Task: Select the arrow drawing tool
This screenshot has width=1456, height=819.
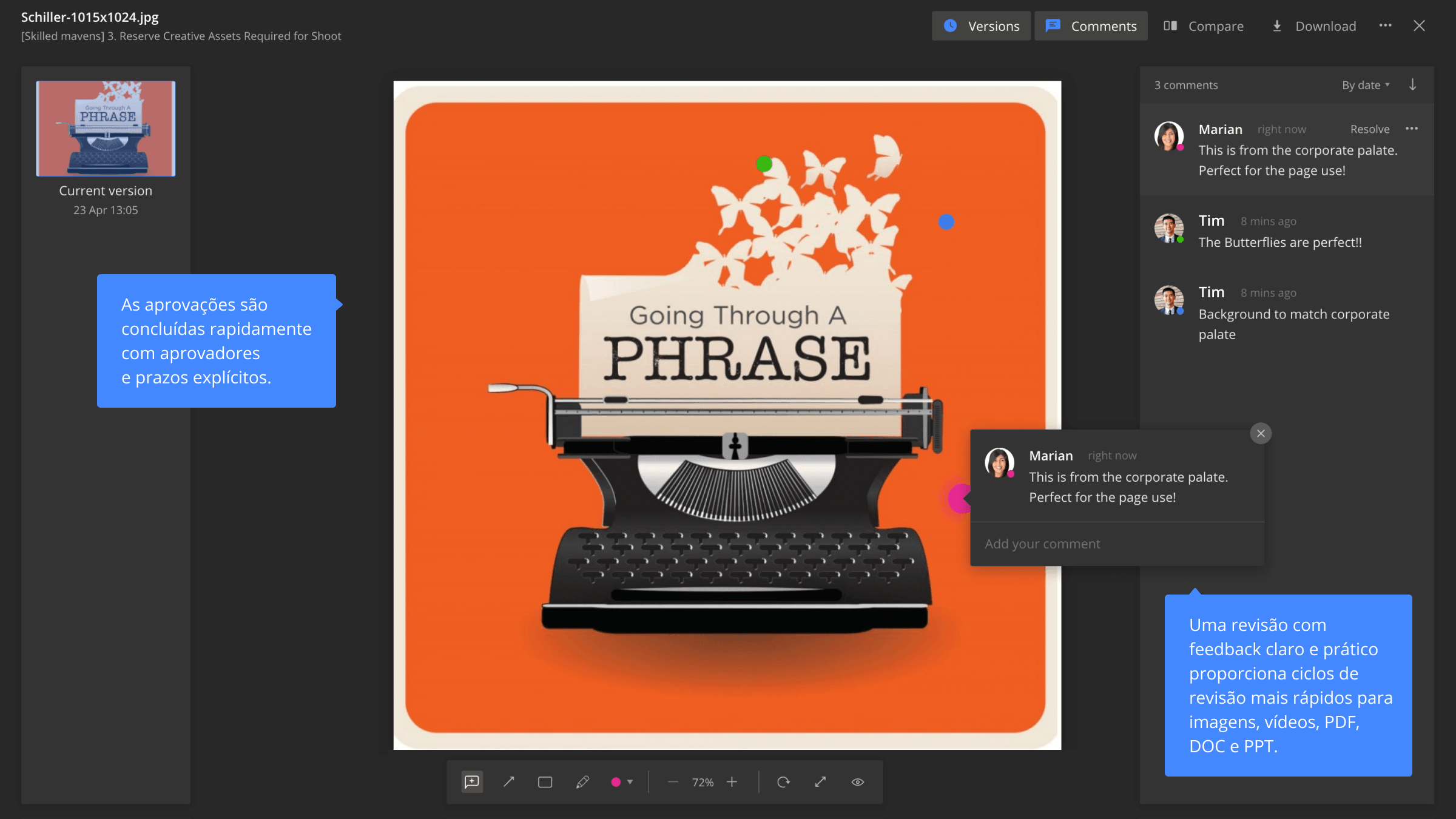Action: pos(509,782)
